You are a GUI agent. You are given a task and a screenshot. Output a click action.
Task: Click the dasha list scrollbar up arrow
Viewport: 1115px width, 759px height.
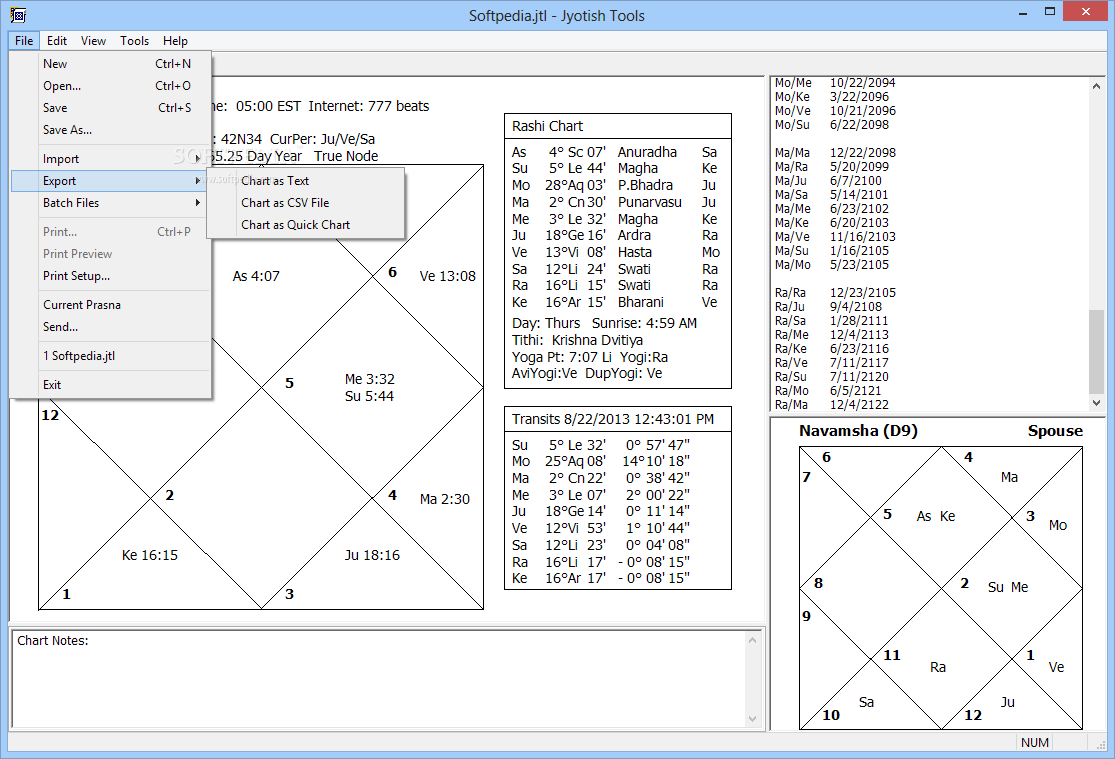(1096, 85)
